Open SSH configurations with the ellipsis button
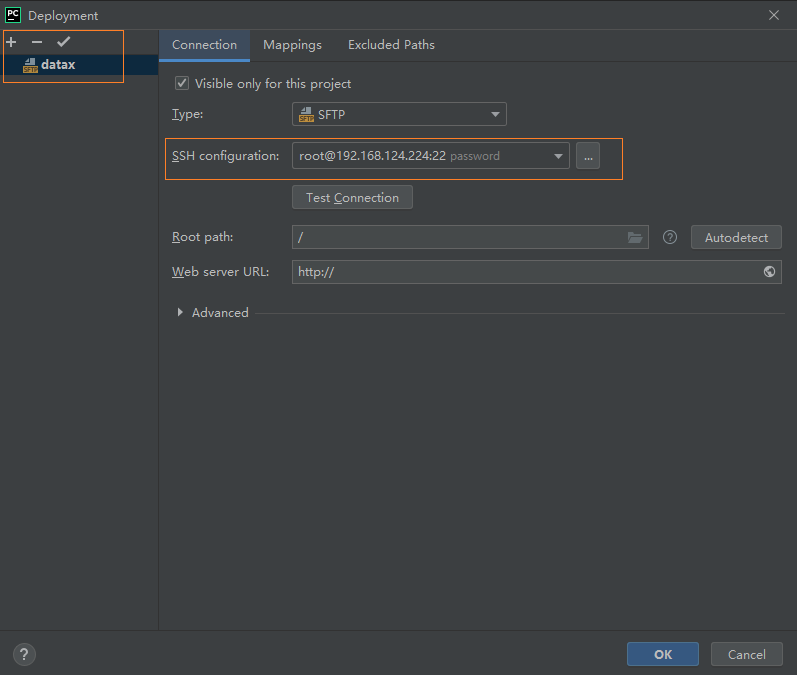Image resolution: width=797 pixels, height=675 pixels. tap(588, 156)
